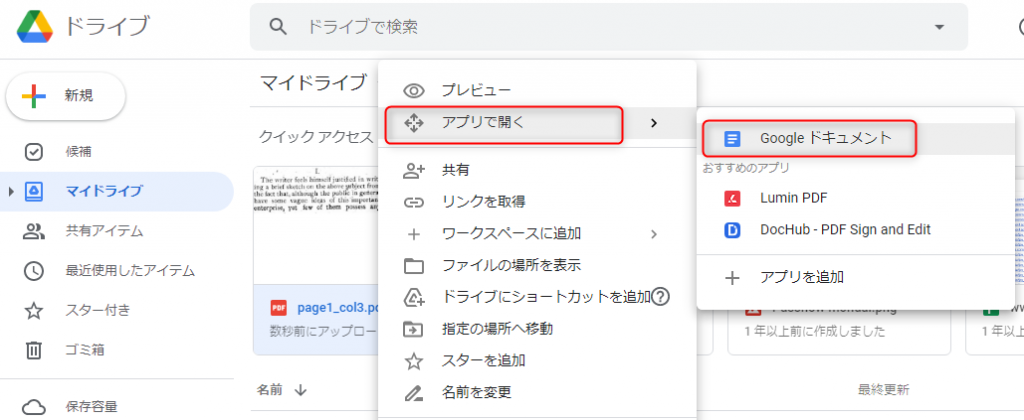Image resolution: width=1024 pixels, height=420 pixels.
Task: Click the trash (ゴミ箱) icon in sidebar
Action: click(33, 350)
